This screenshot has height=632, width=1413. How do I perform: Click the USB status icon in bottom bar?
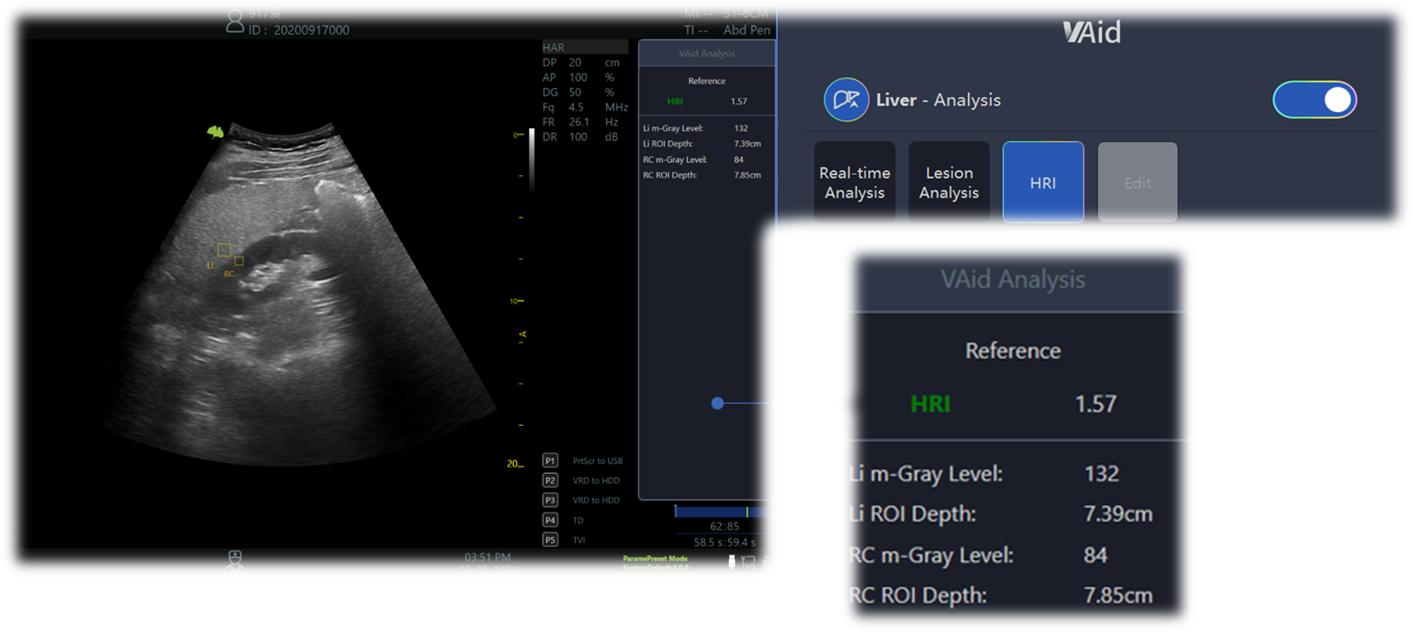point(732,562)
